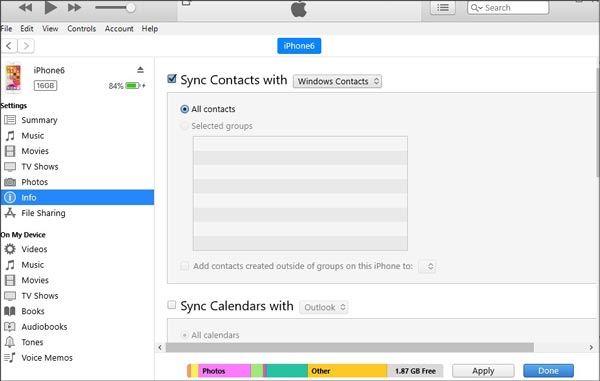Open the Tones bell icon
600x381 pixels.
[10, 342]
